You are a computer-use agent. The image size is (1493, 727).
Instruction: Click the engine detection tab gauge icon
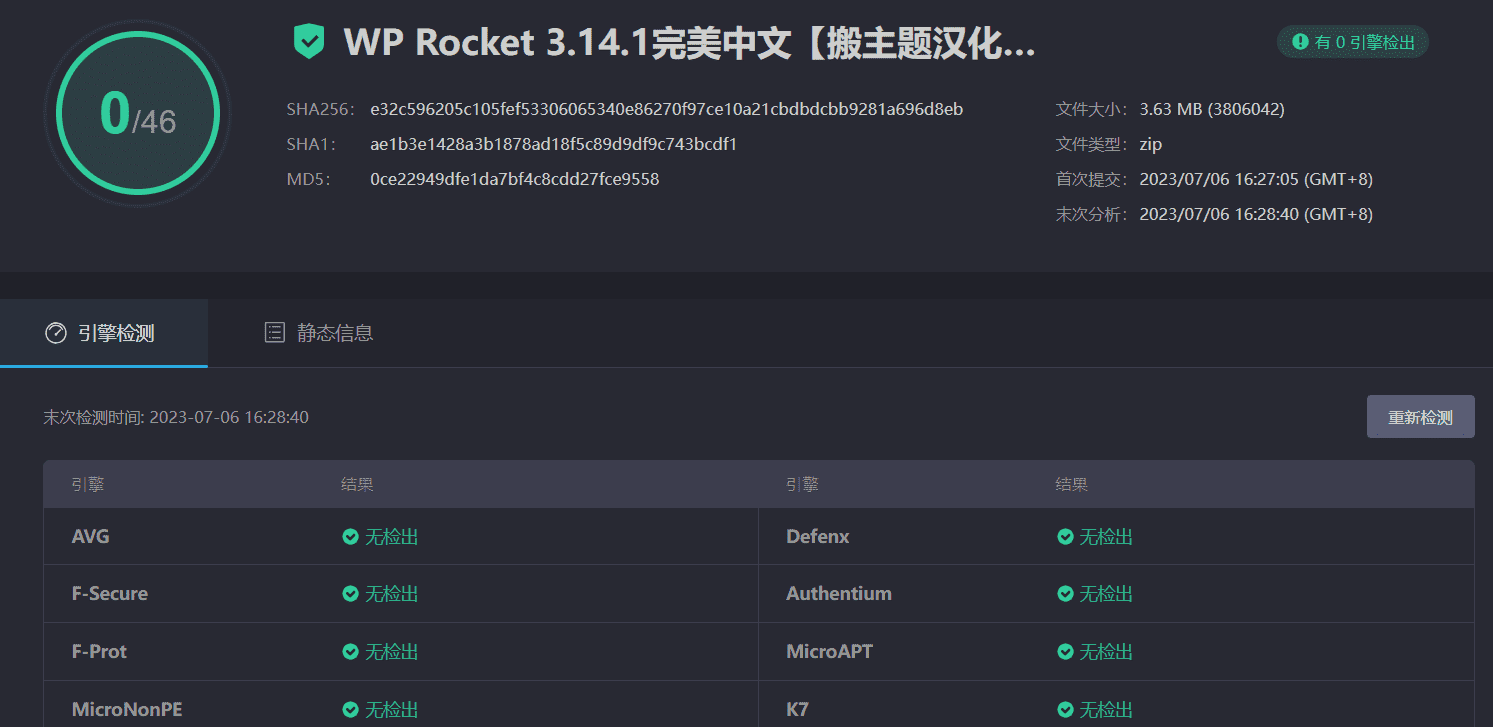[56, 333]
